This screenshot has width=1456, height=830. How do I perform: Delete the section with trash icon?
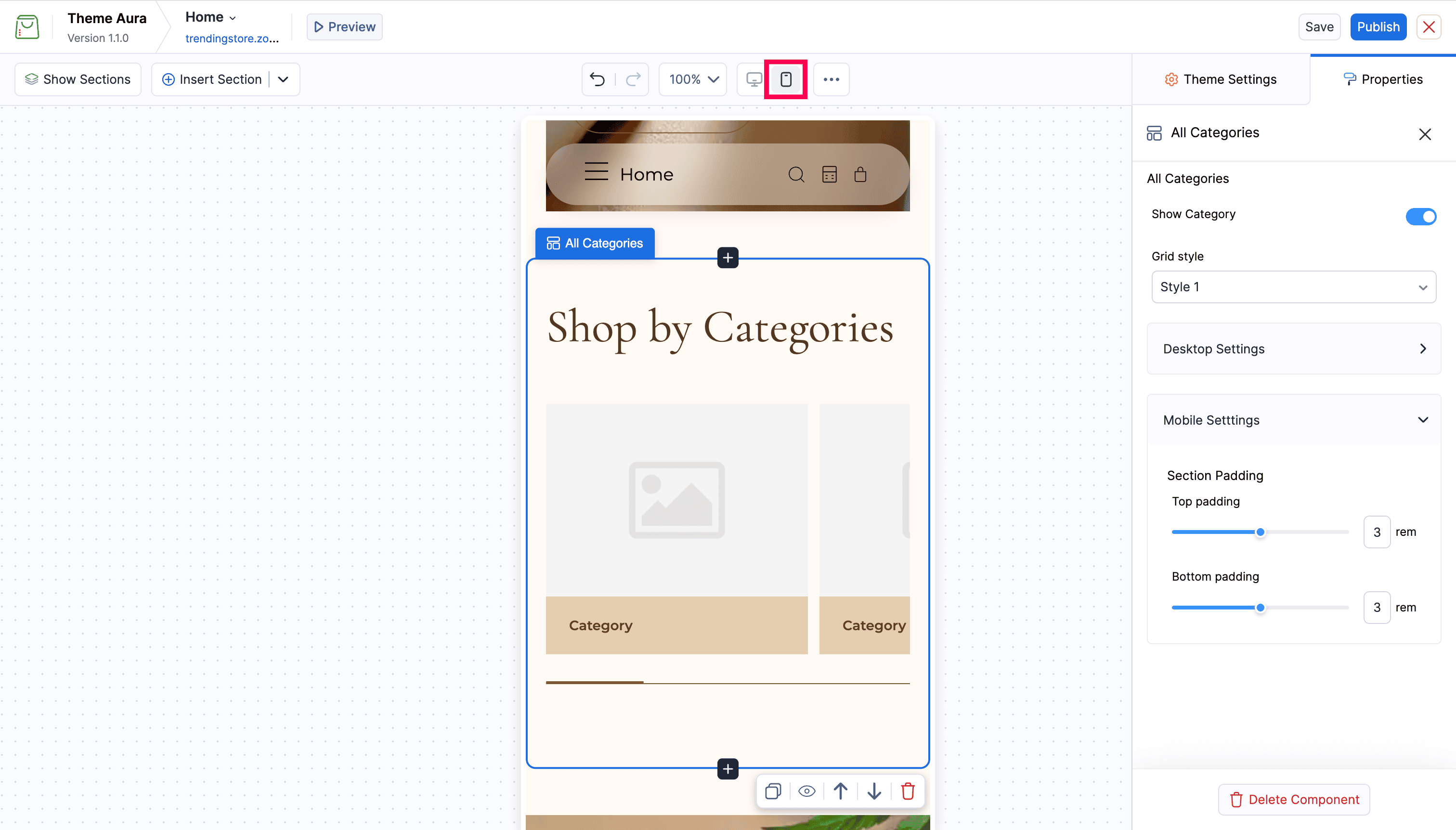pos(908,791)
